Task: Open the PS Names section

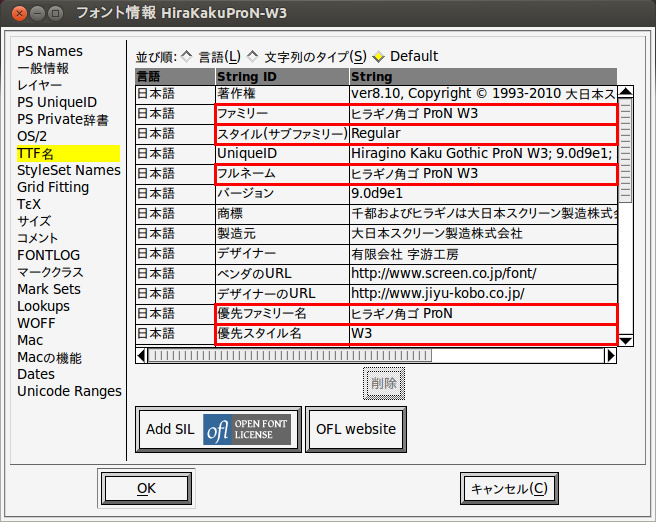Action: pyautogui.click(x=50, y=51)
